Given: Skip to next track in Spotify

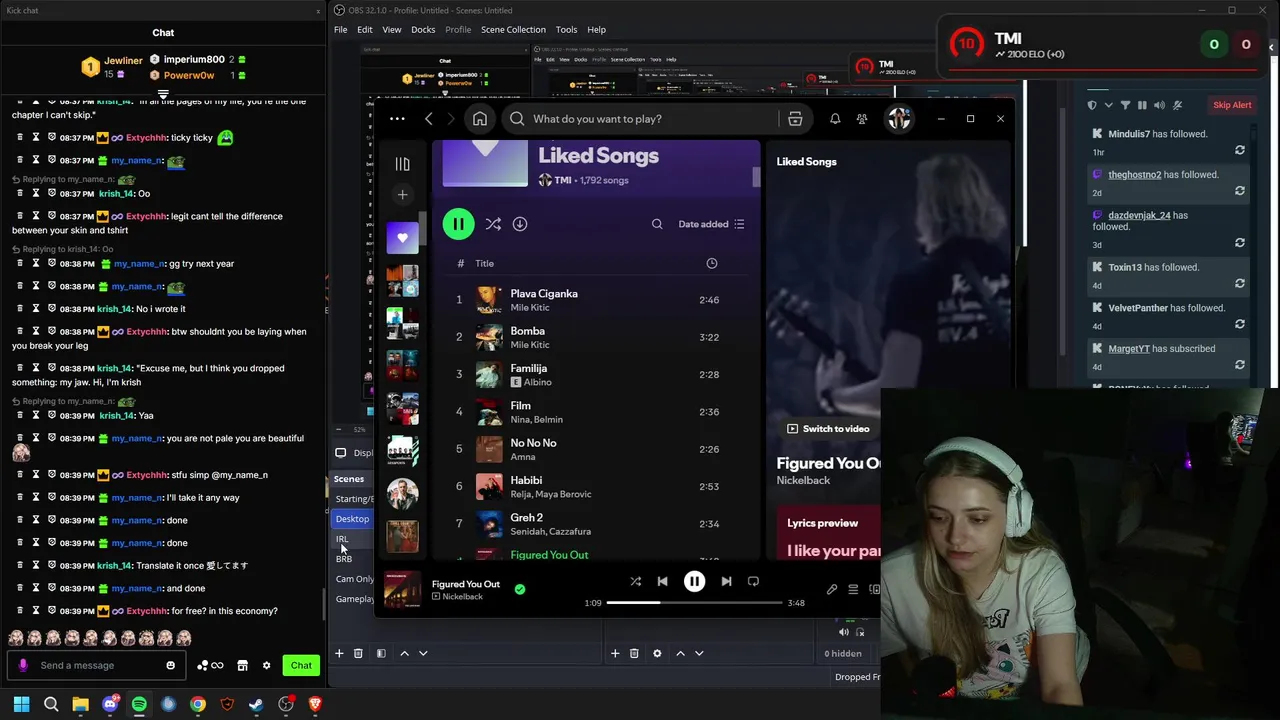Looking at the screenshot, I should pos(726,581).
